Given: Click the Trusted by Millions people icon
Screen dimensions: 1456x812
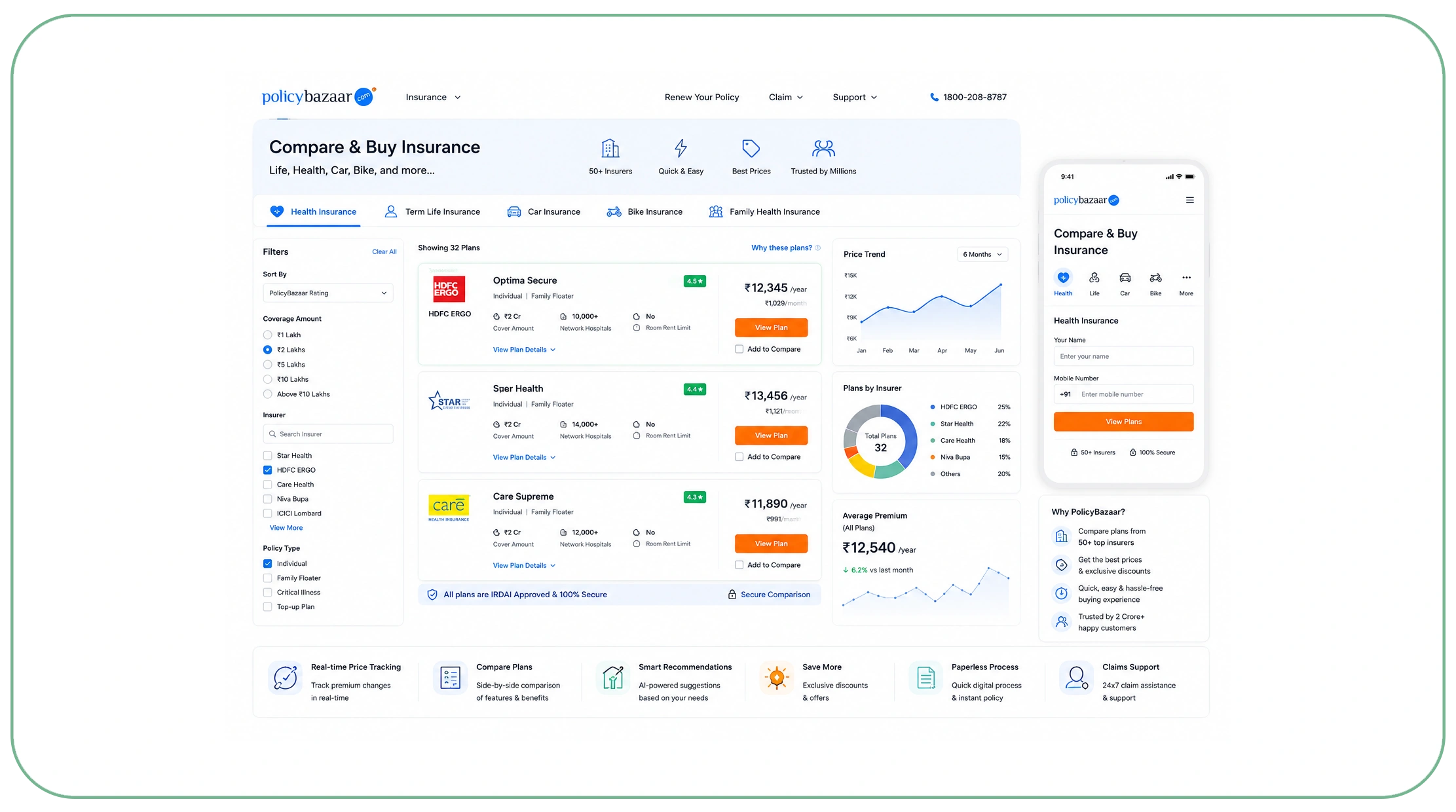Looking at the screenshot, I should click(823, 148).
